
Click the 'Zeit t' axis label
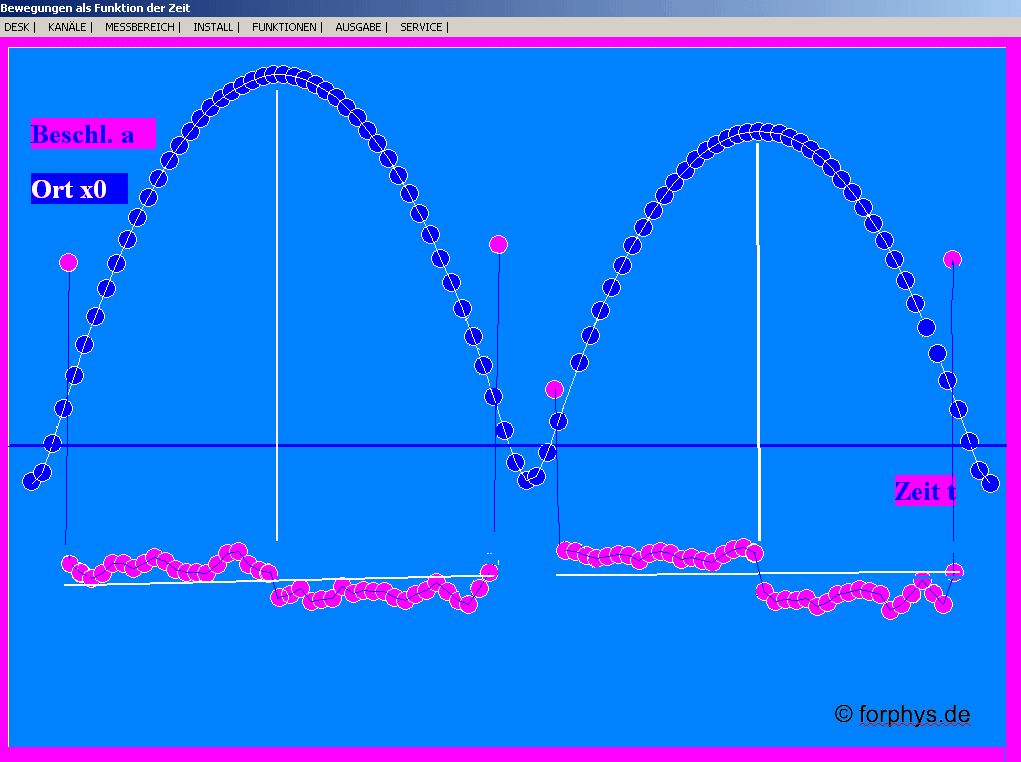[924, 491]
